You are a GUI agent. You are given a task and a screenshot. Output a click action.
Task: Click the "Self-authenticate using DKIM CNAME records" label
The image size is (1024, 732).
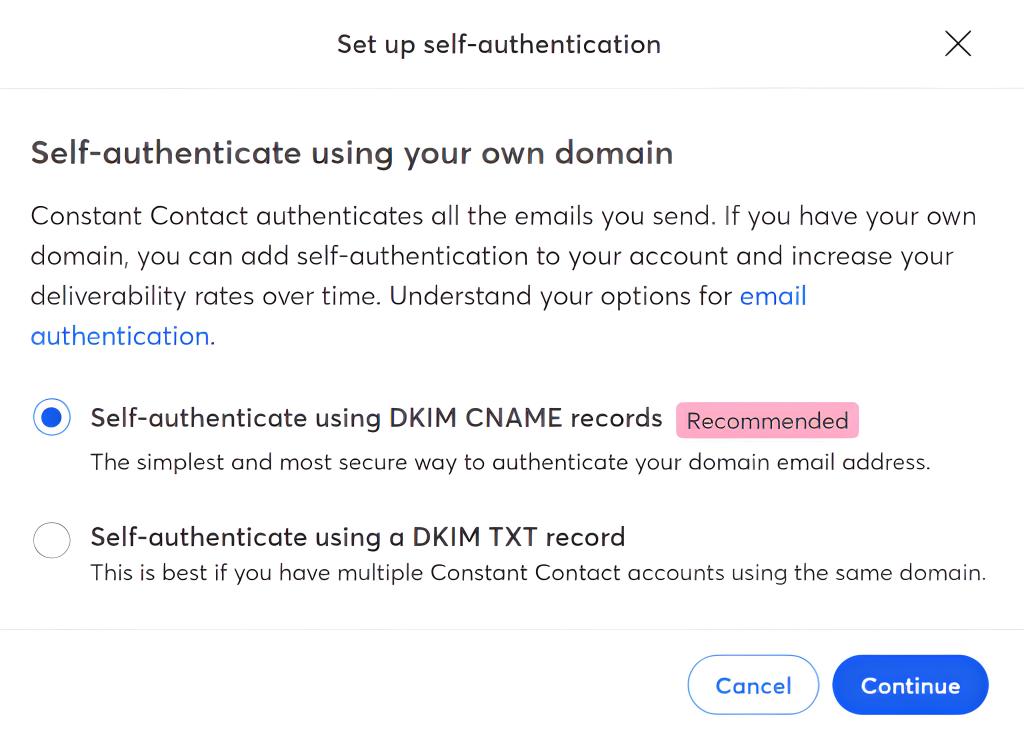[x=376, y=418]
